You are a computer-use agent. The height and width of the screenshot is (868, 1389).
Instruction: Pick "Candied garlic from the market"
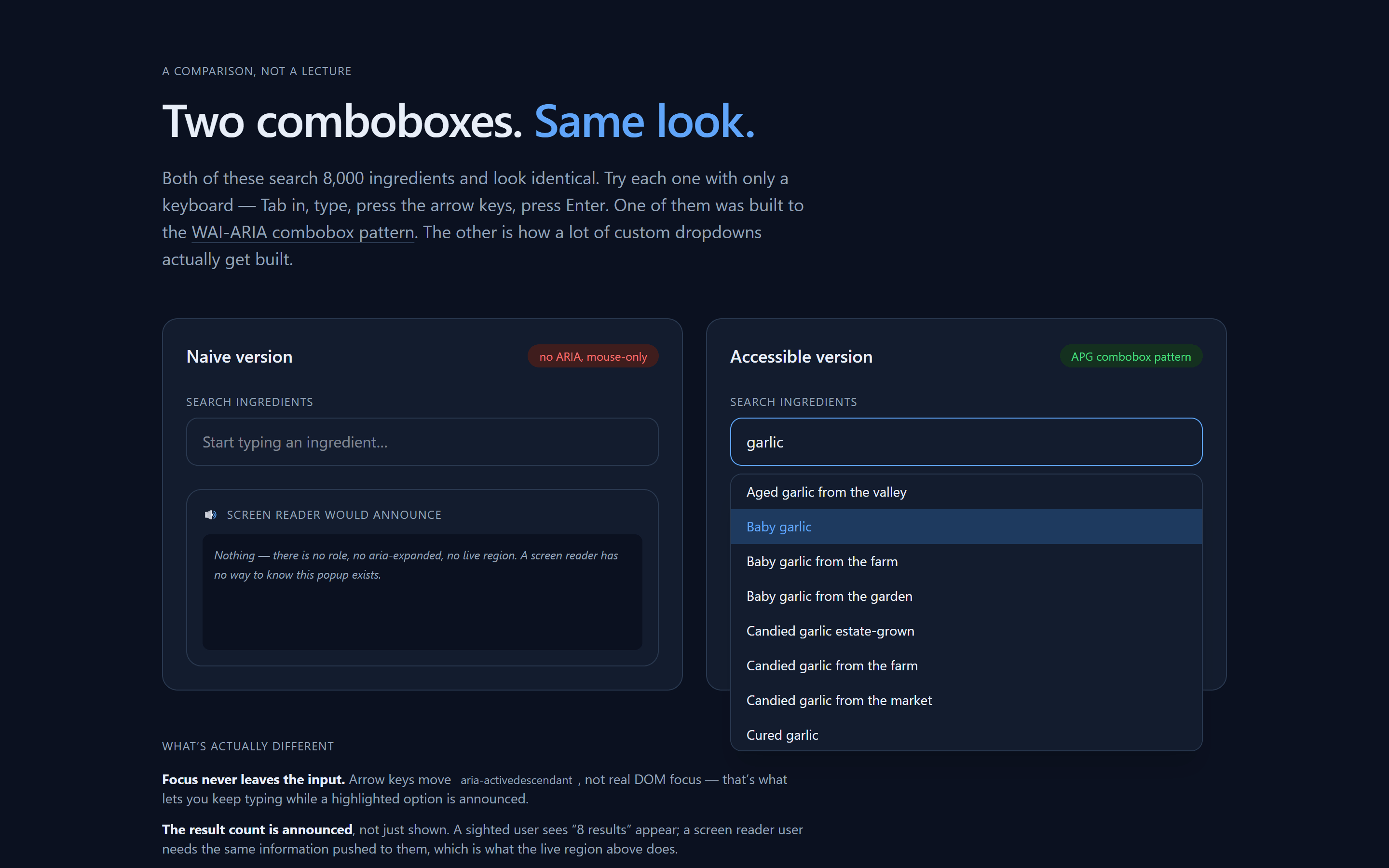tap(966, 700)
